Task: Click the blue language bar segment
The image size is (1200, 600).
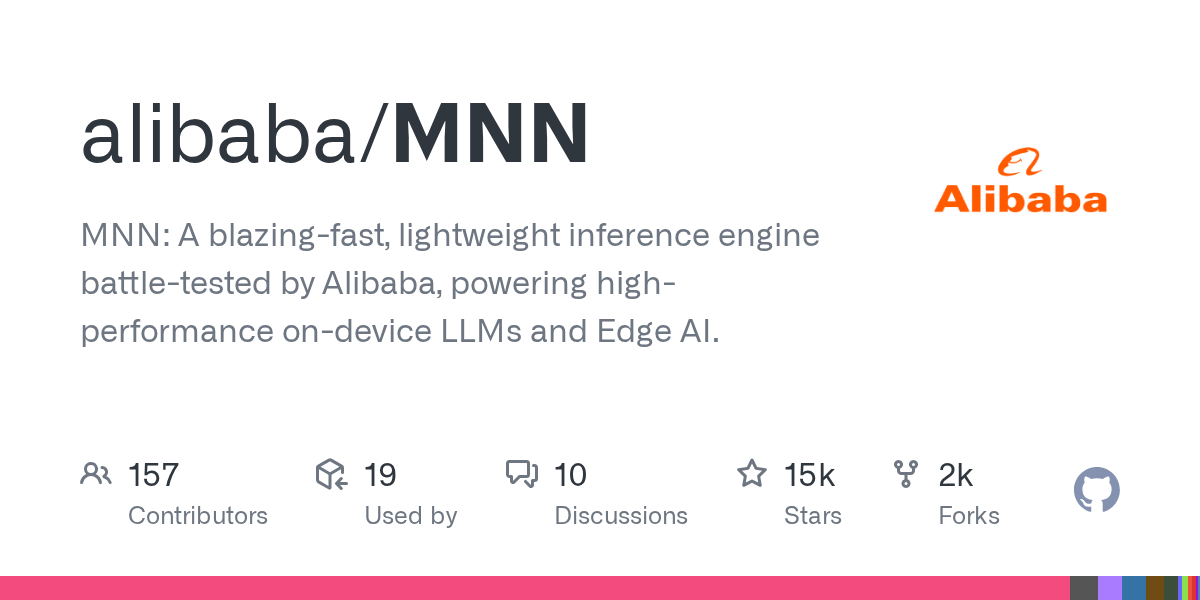Action: coord(1134,588)
